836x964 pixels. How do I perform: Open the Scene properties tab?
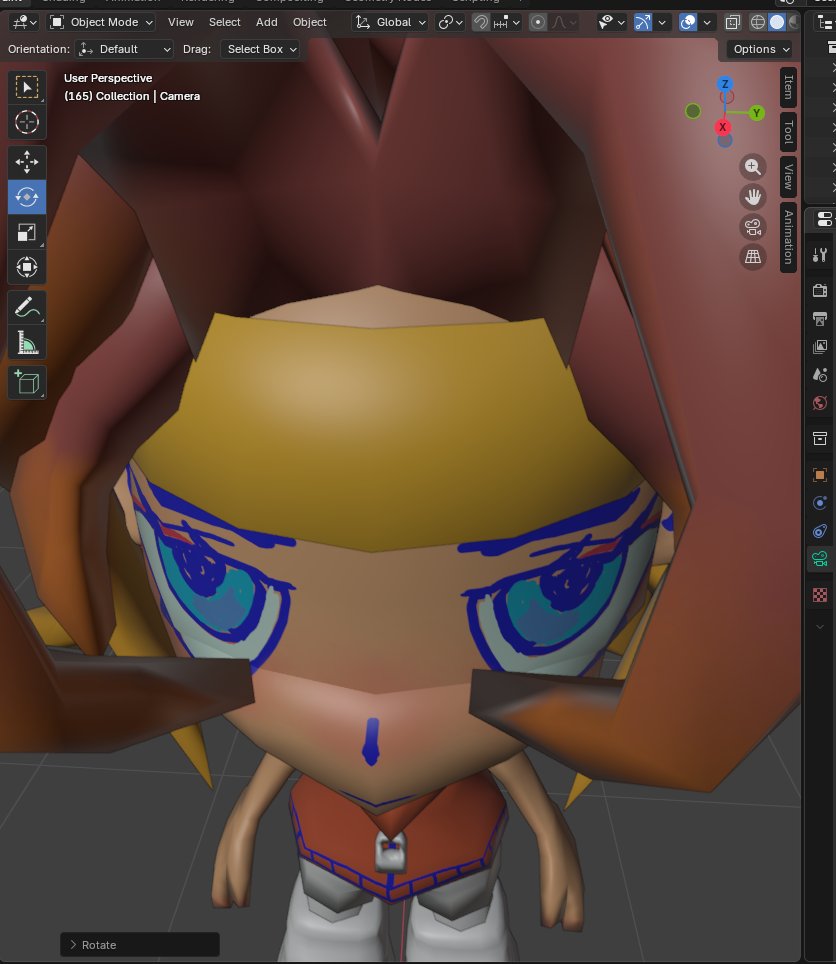click(820, 374)
